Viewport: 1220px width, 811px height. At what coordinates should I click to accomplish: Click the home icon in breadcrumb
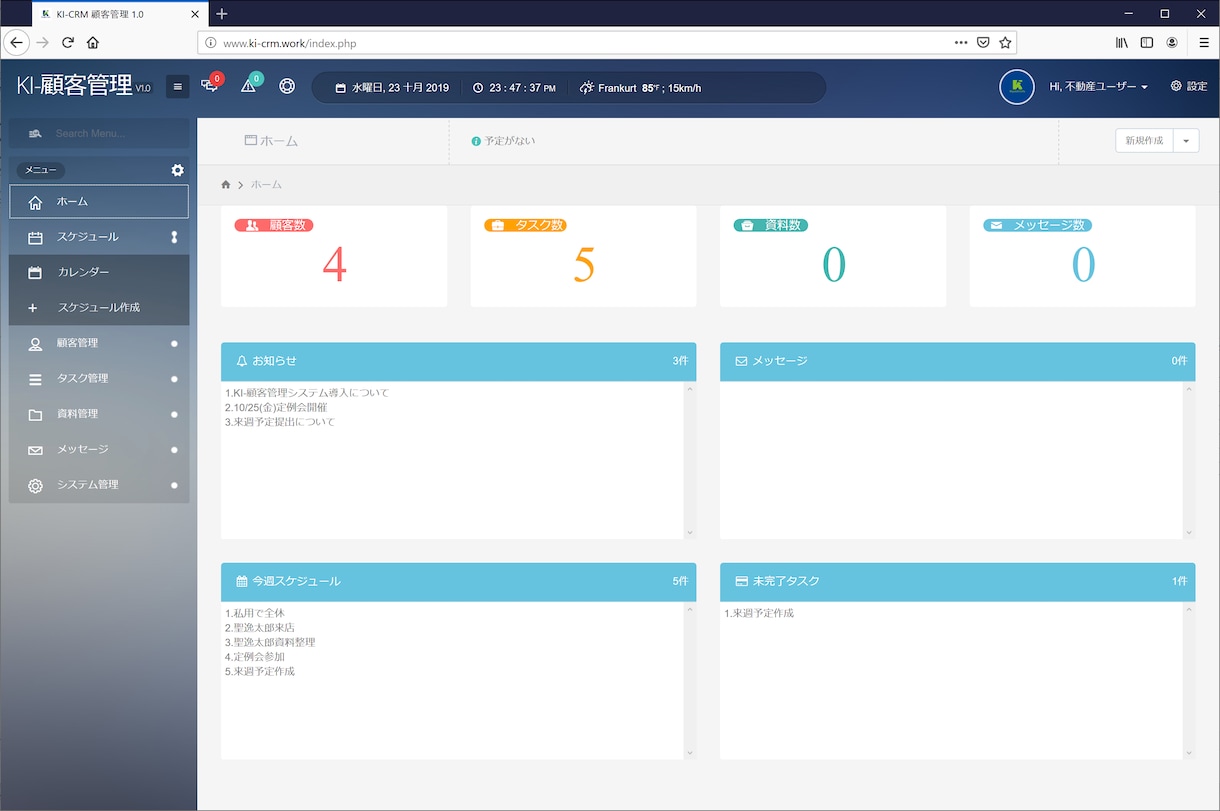pyautogui.click(x=226, y=185)
